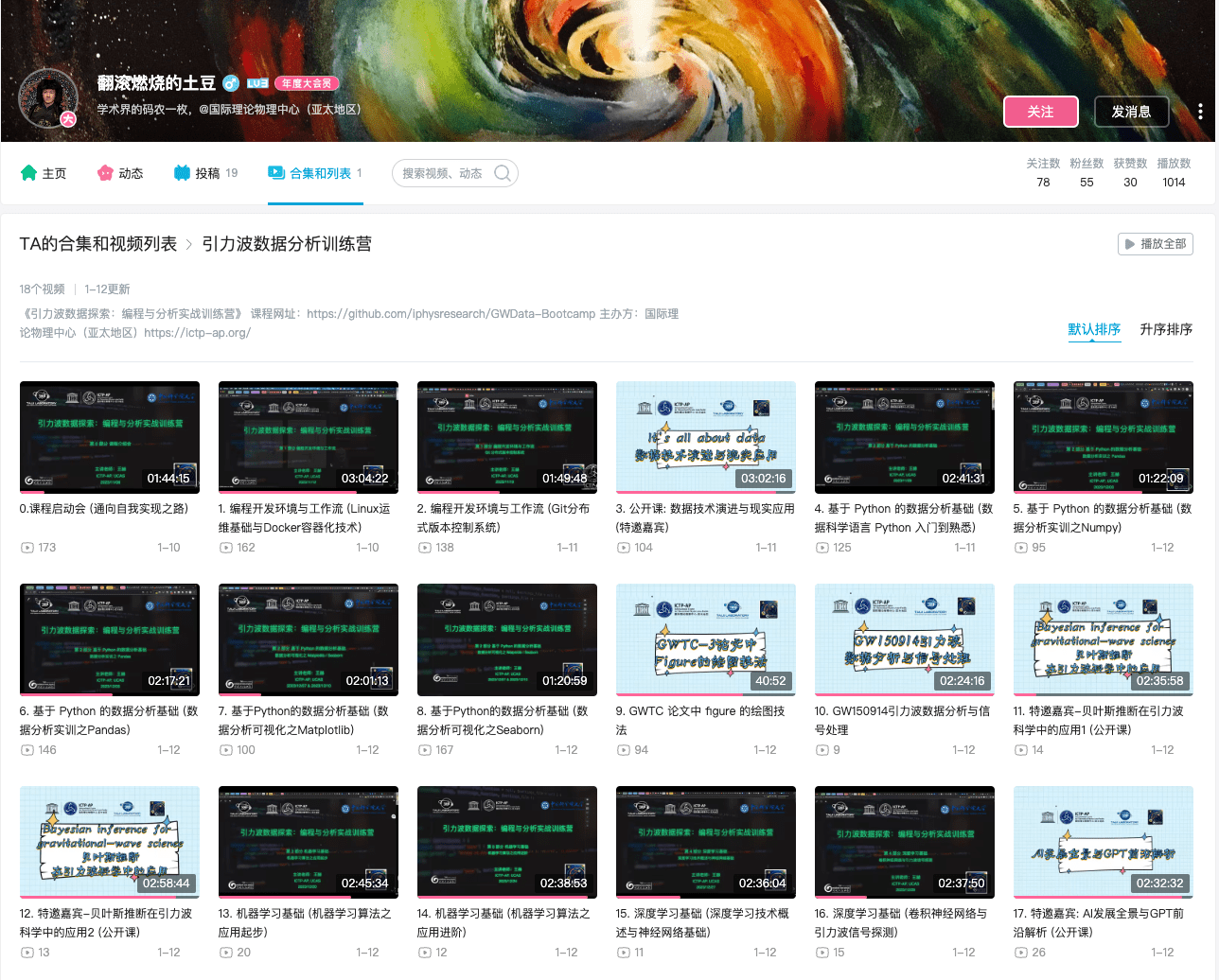Send a message via 发消息 button
This screenshot has height=980, width=1219.
pos(1132,112)
